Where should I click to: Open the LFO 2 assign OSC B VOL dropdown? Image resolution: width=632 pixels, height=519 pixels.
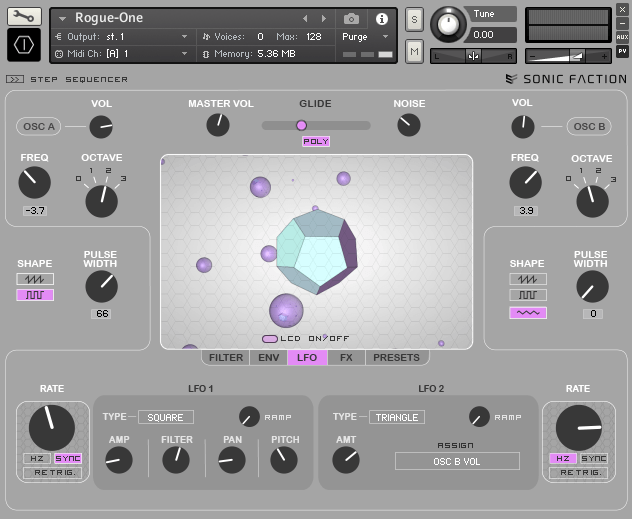[457, 461]
